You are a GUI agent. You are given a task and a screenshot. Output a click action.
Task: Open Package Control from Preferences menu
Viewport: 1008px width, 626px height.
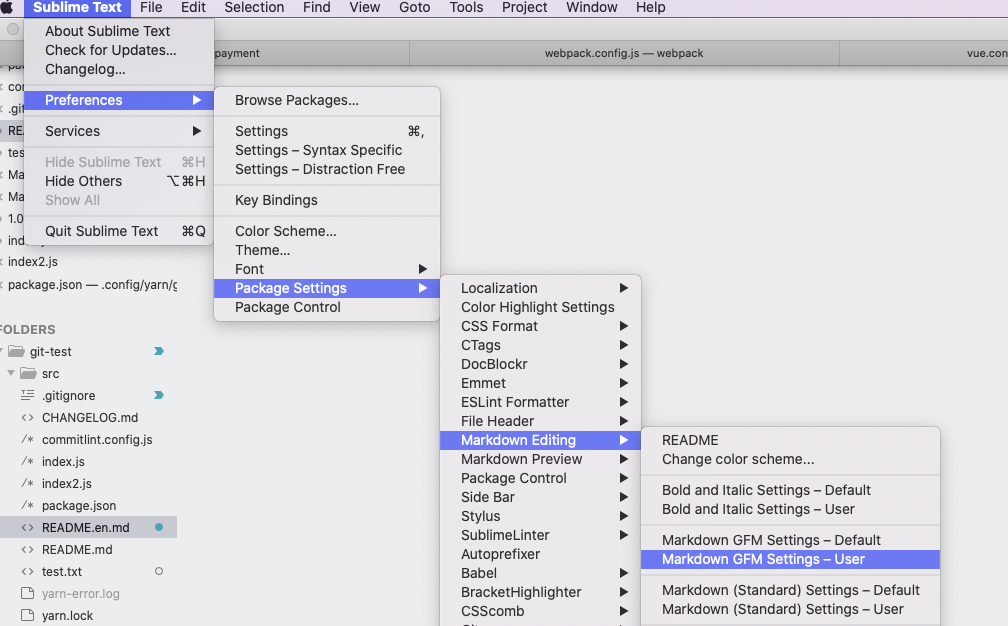(286, 307)
